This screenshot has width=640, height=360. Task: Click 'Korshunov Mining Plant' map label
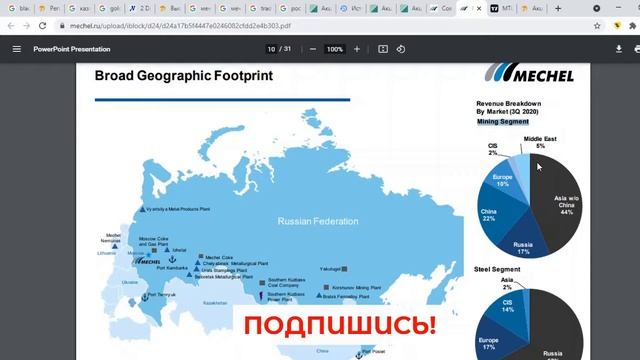[x=356, y=288]
